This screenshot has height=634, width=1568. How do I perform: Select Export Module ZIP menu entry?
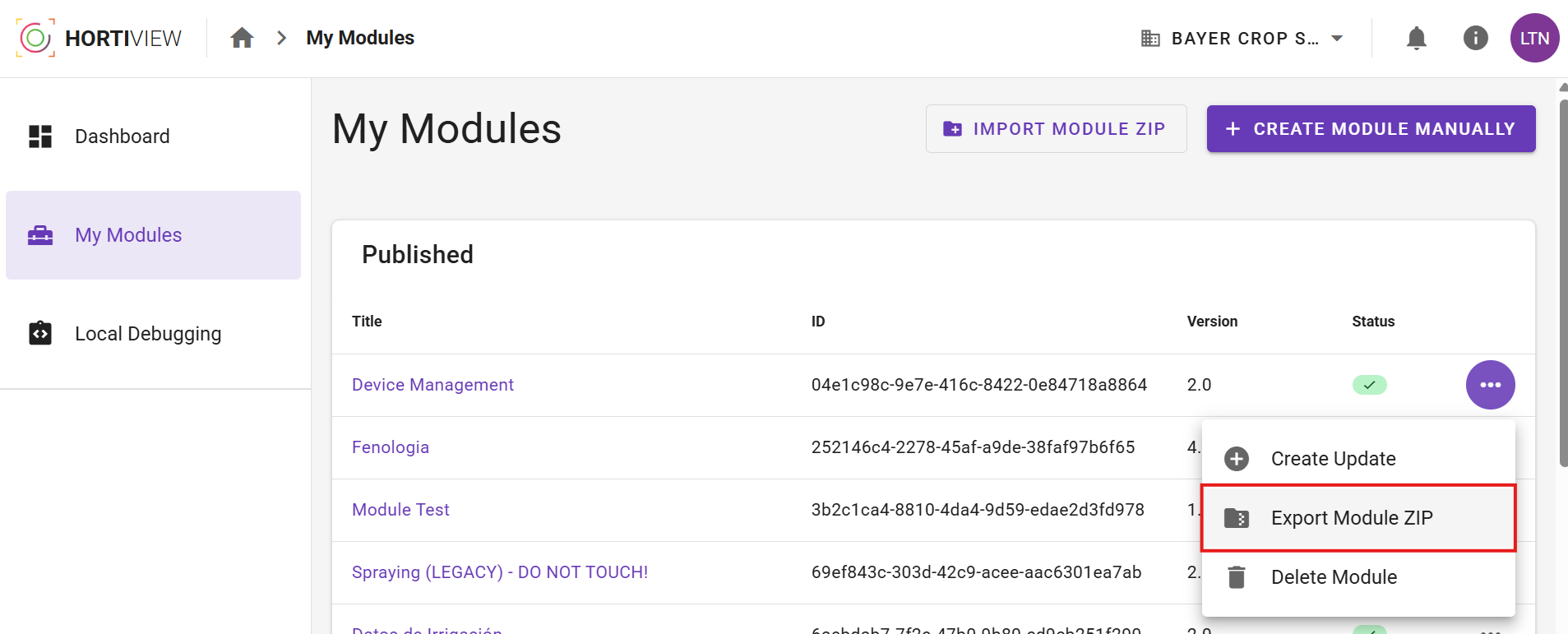[x=1358, y=518]
